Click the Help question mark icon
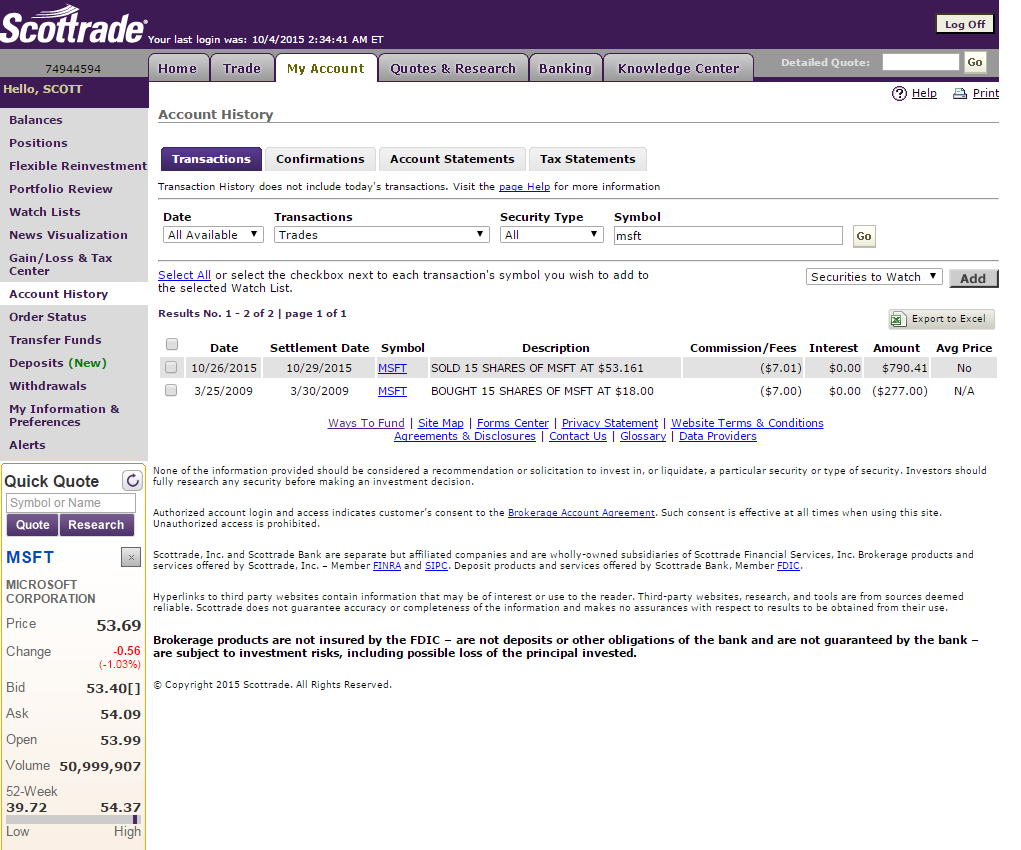 [899, 93]
